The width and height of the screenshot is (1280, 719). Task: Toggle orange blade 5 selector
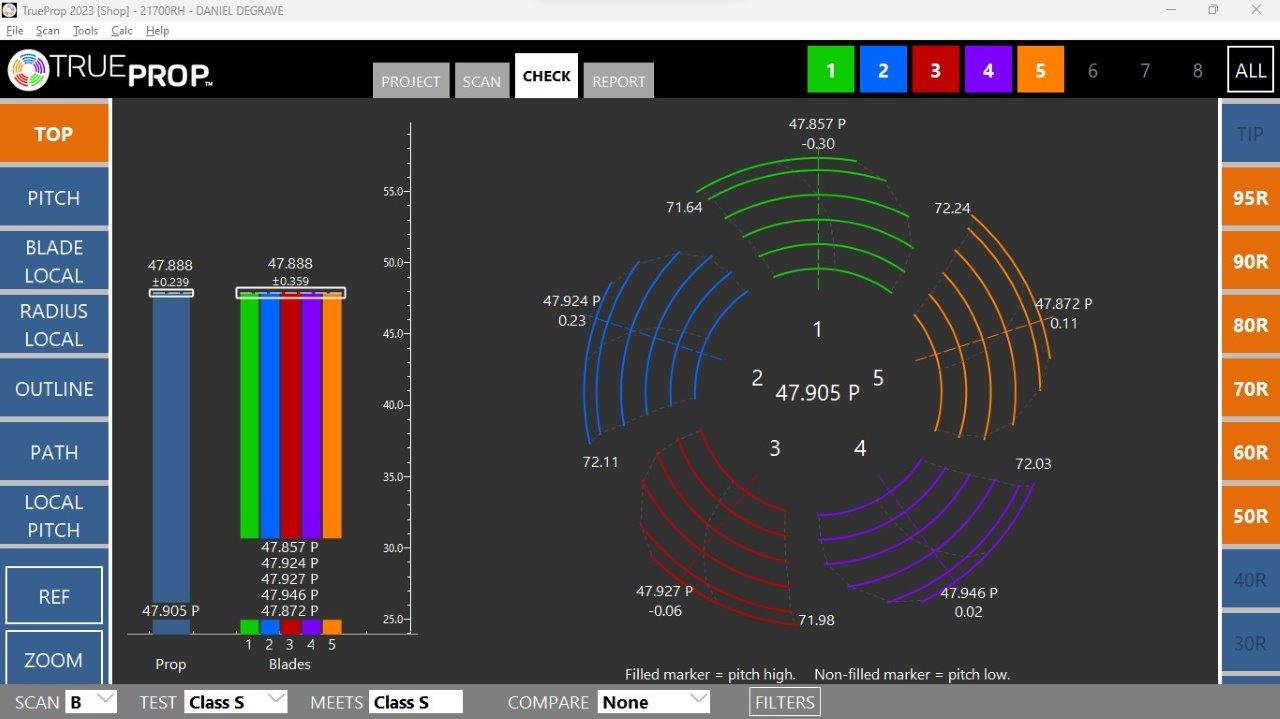click(x=1040, y=71)
